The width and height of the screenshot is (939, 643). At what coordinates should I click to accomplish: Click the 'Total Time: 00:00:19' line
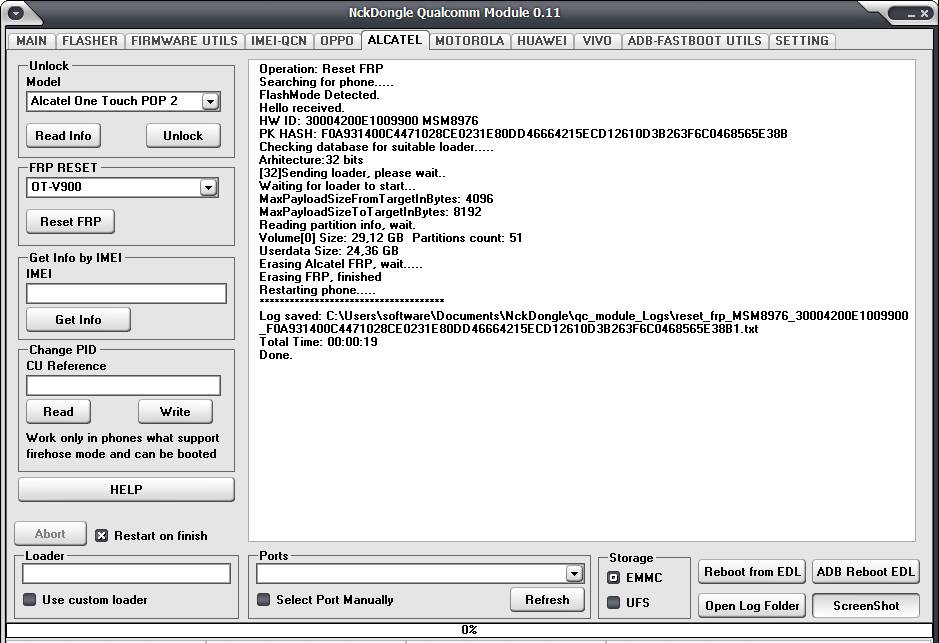point(318,342)
